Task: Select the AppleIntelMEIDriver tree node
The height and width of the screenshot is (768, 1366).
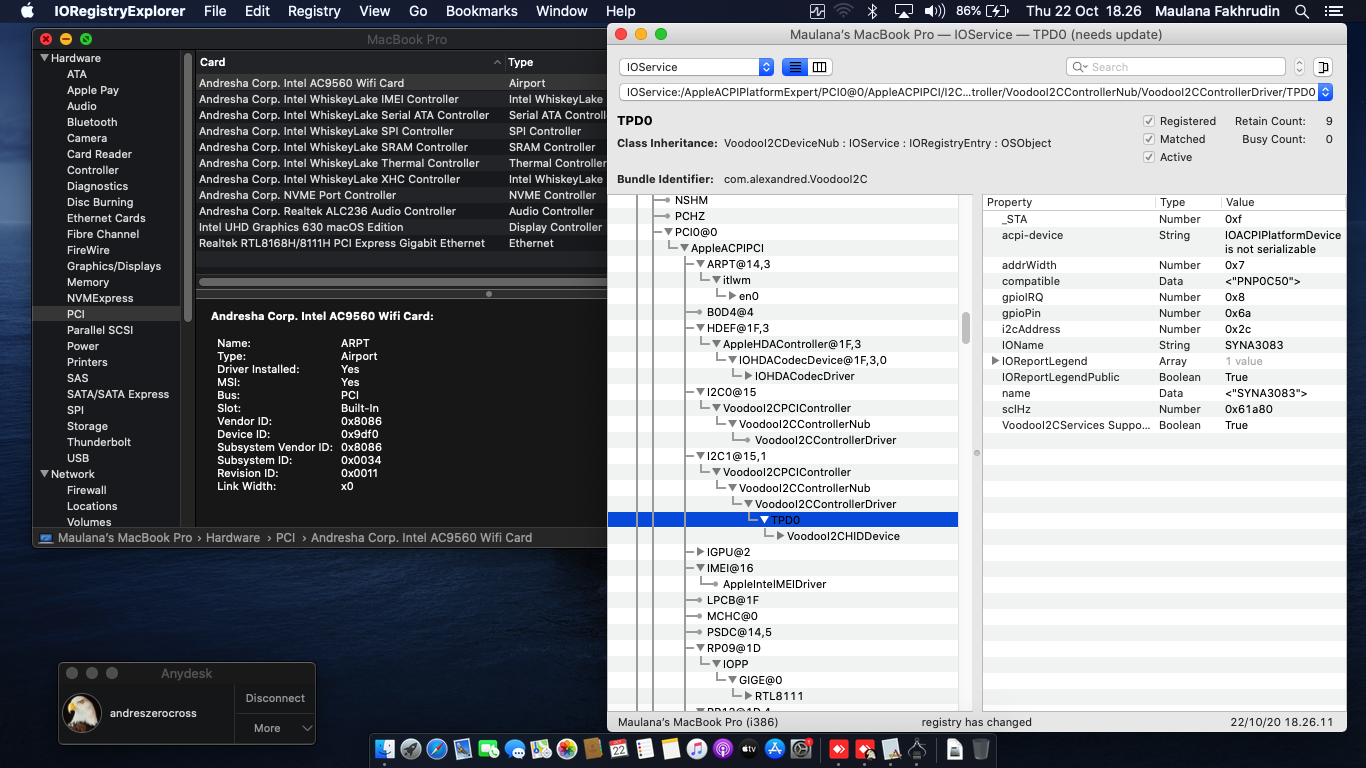Action: pyautogui.click(x=775, y=584)
